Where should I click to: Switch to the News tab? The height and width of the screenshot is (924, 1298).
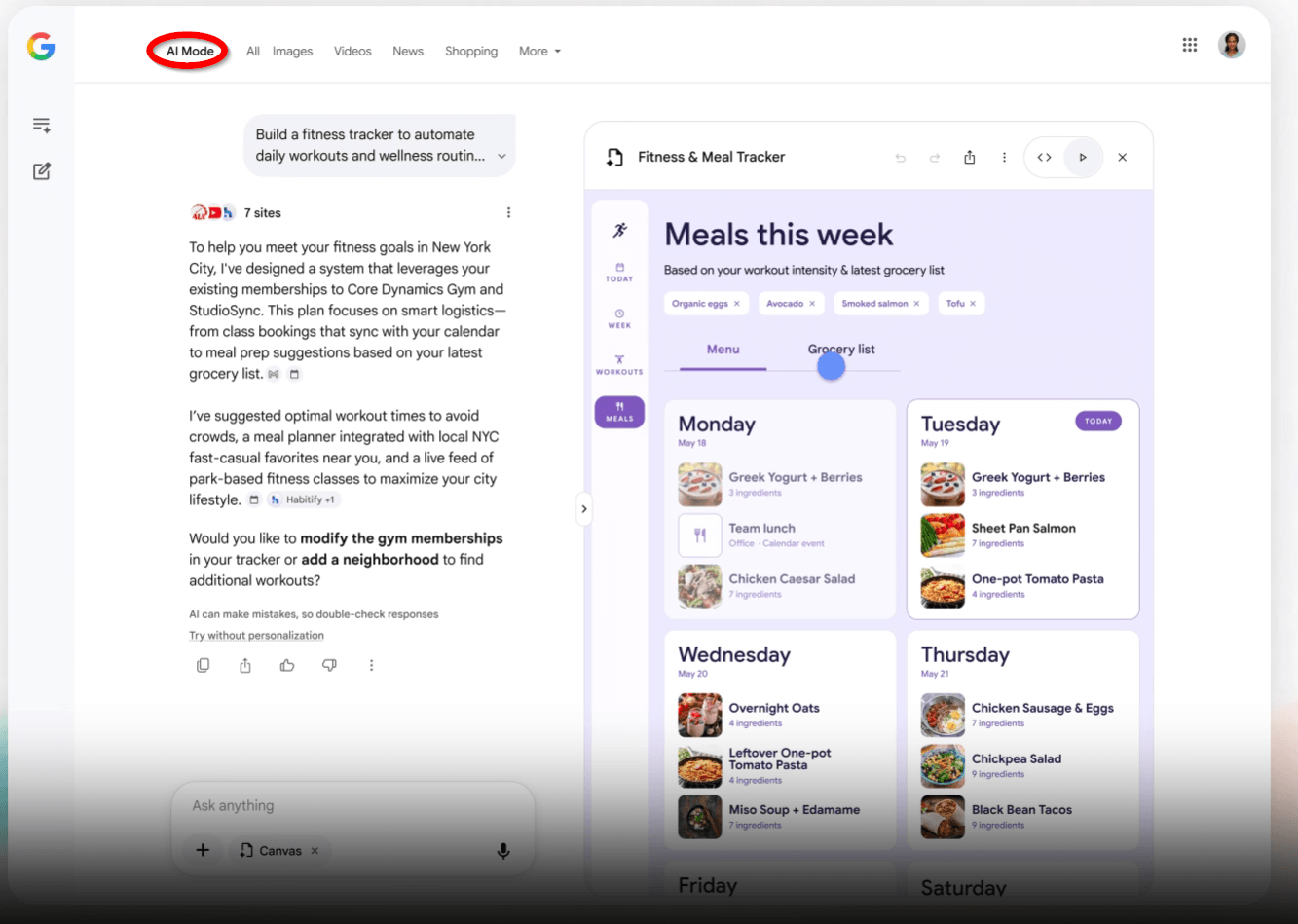[x=408, y=52]
